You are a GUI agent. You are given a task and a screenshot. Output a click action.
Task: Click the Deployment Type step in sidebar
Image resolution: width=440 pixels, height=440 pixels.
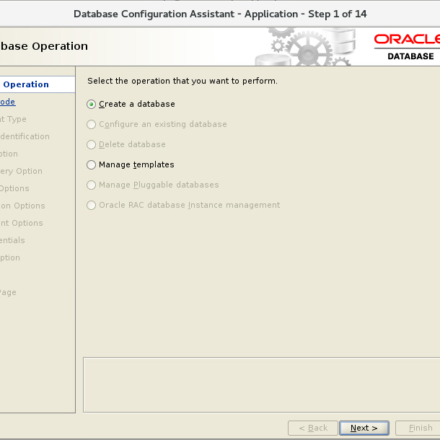(13, 119)
